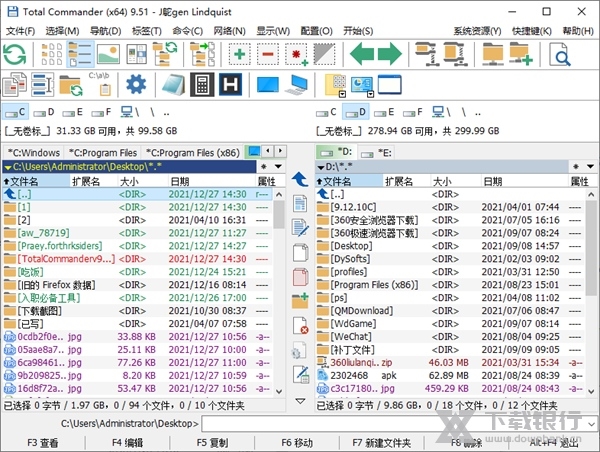The image size is (600, 452).
Task: Sort left panel by 日期 column header
Action: click(x=211, y=181)
